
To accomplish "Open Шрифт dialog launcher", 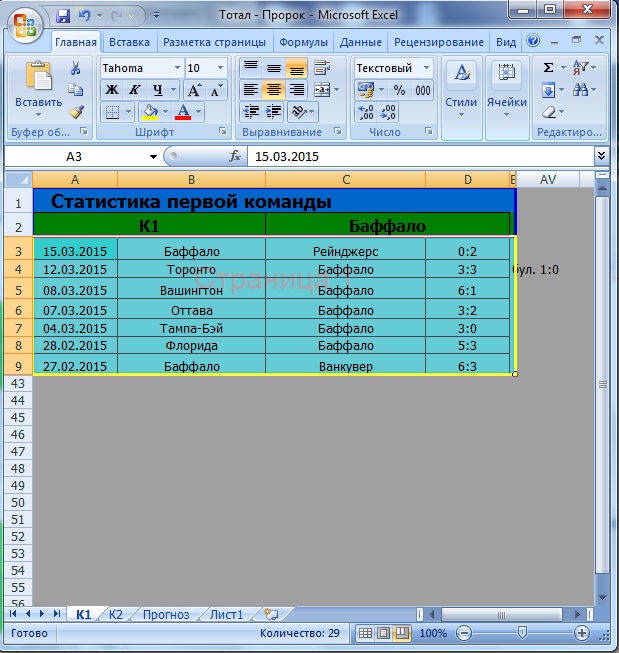I will [223, 132].
